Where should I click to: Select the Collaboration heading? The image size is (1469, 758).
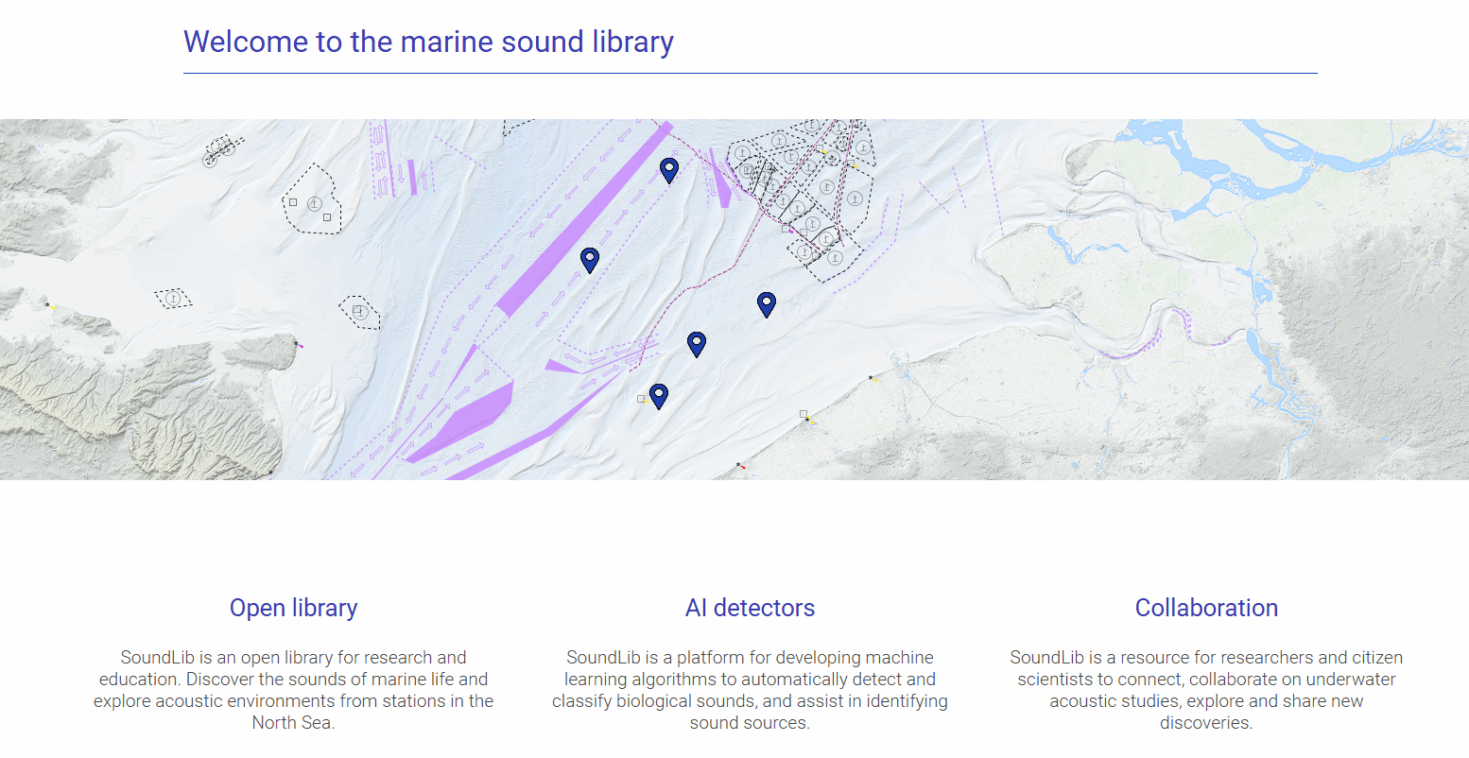1206,607
